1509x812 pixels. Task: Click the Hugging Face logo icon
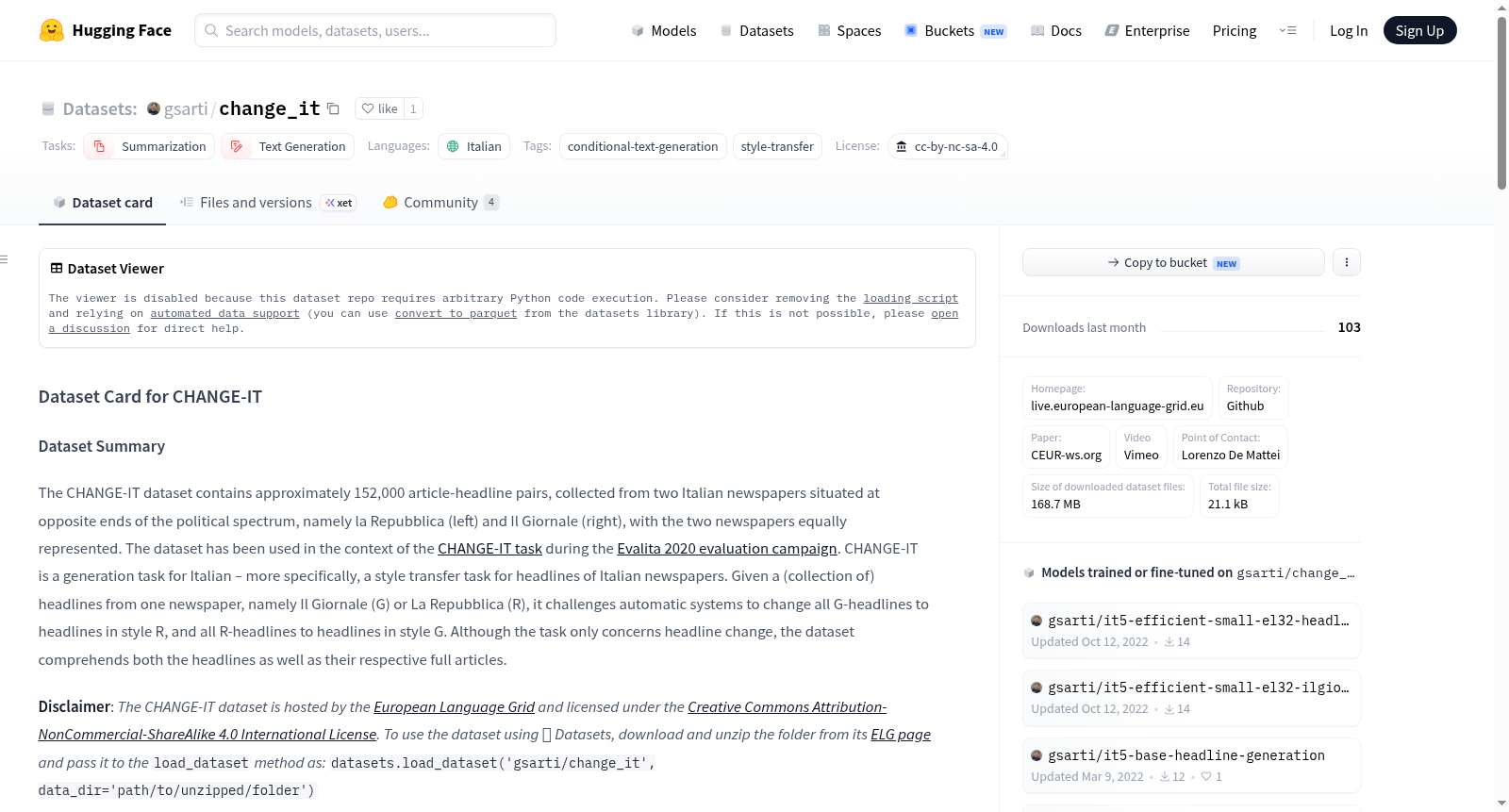[x=52, y=30]
